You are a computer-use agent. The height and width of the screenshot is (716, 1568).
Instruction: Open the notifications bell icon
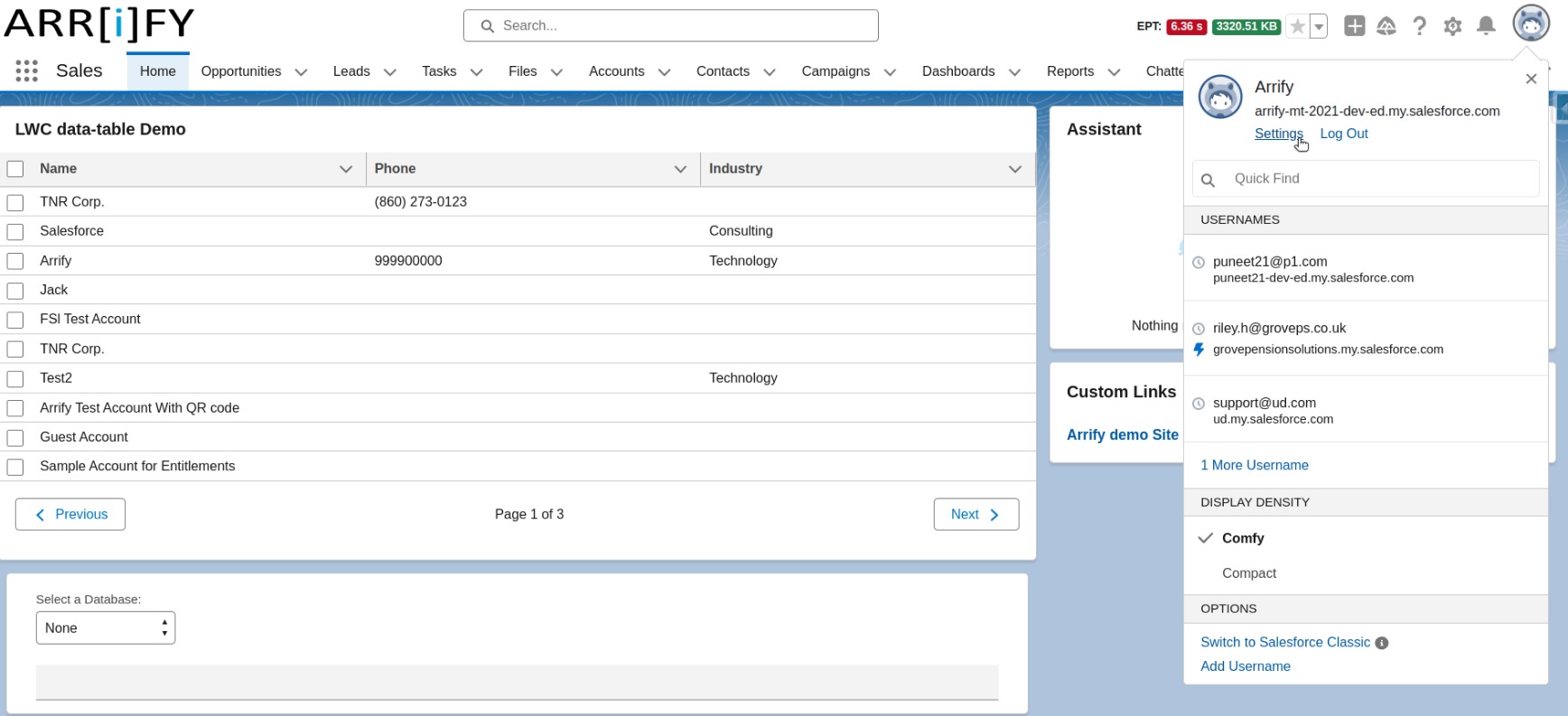point(1486,26)
